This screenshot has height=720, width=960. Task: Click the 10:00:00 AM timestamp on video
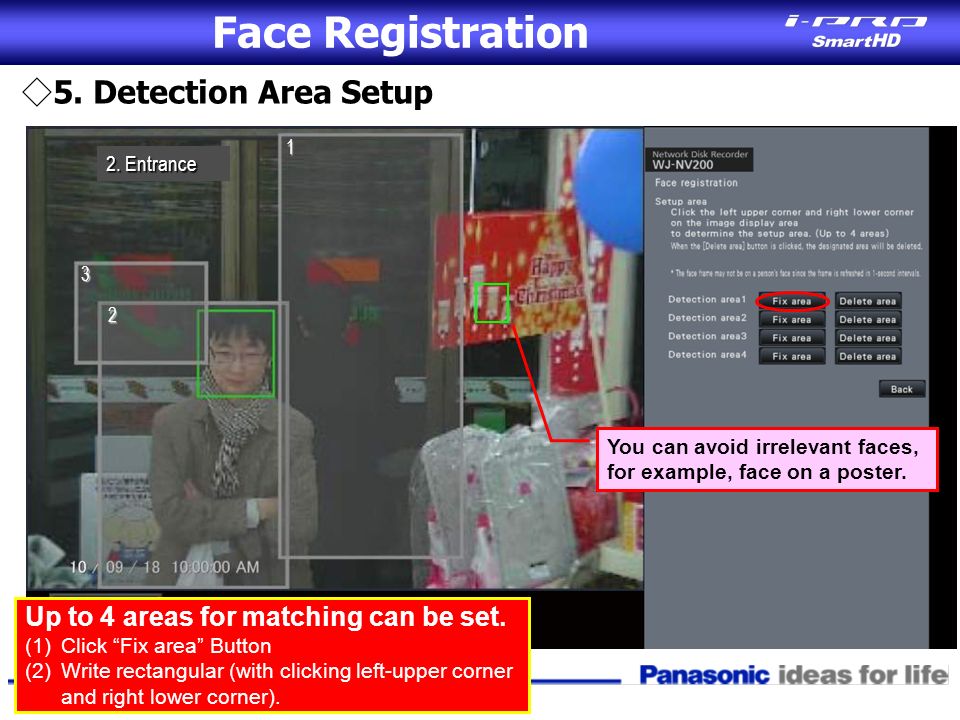click(215, 568)
